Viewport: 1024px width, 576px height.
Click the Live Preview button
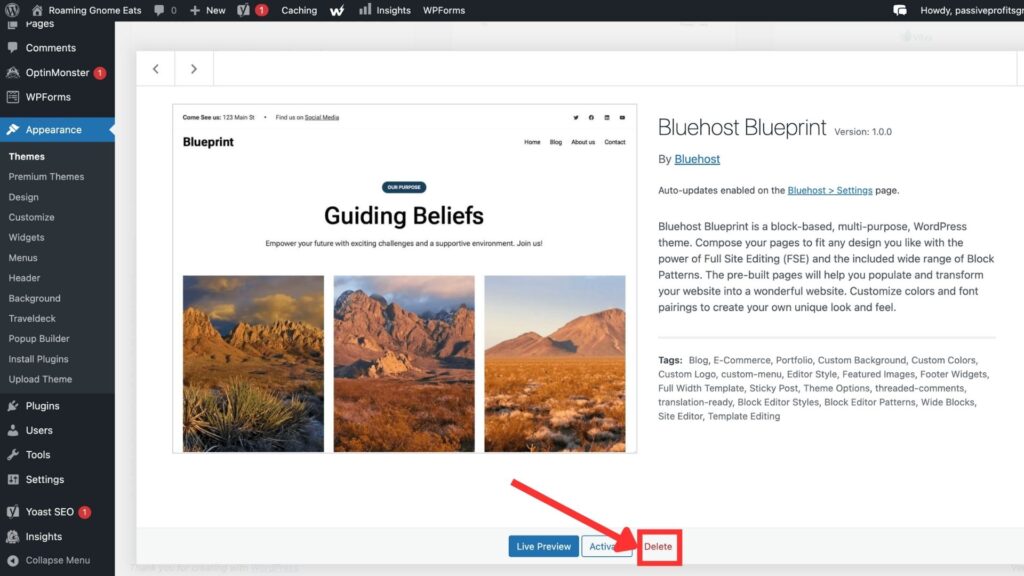[543, 546]
